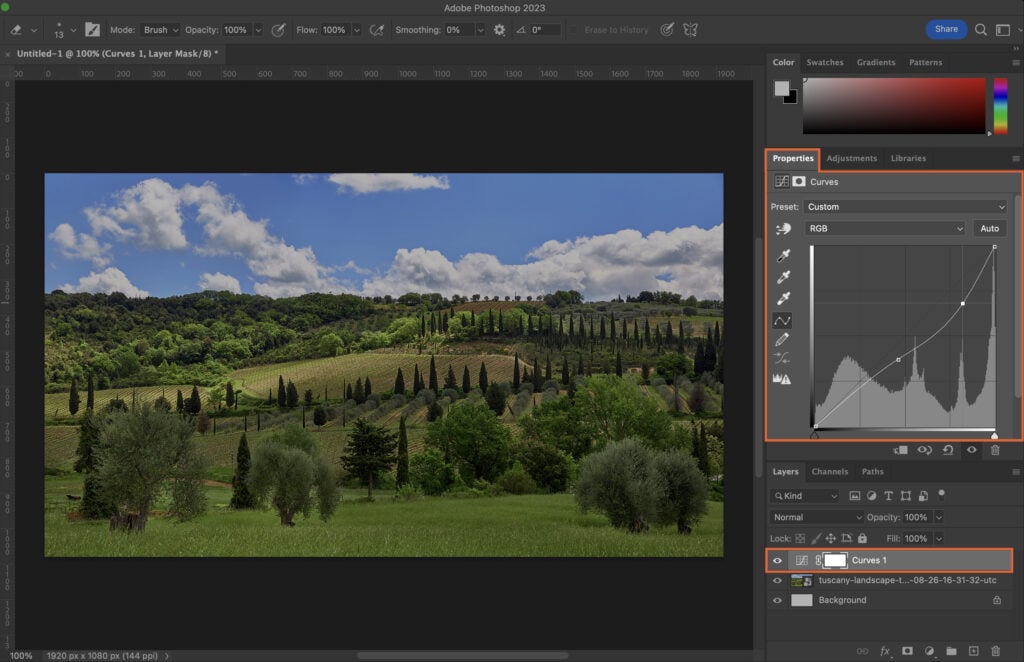The image size is (1024, 662).
Task: Open the Adjustments tab
Action: click(x=852, y=158)
